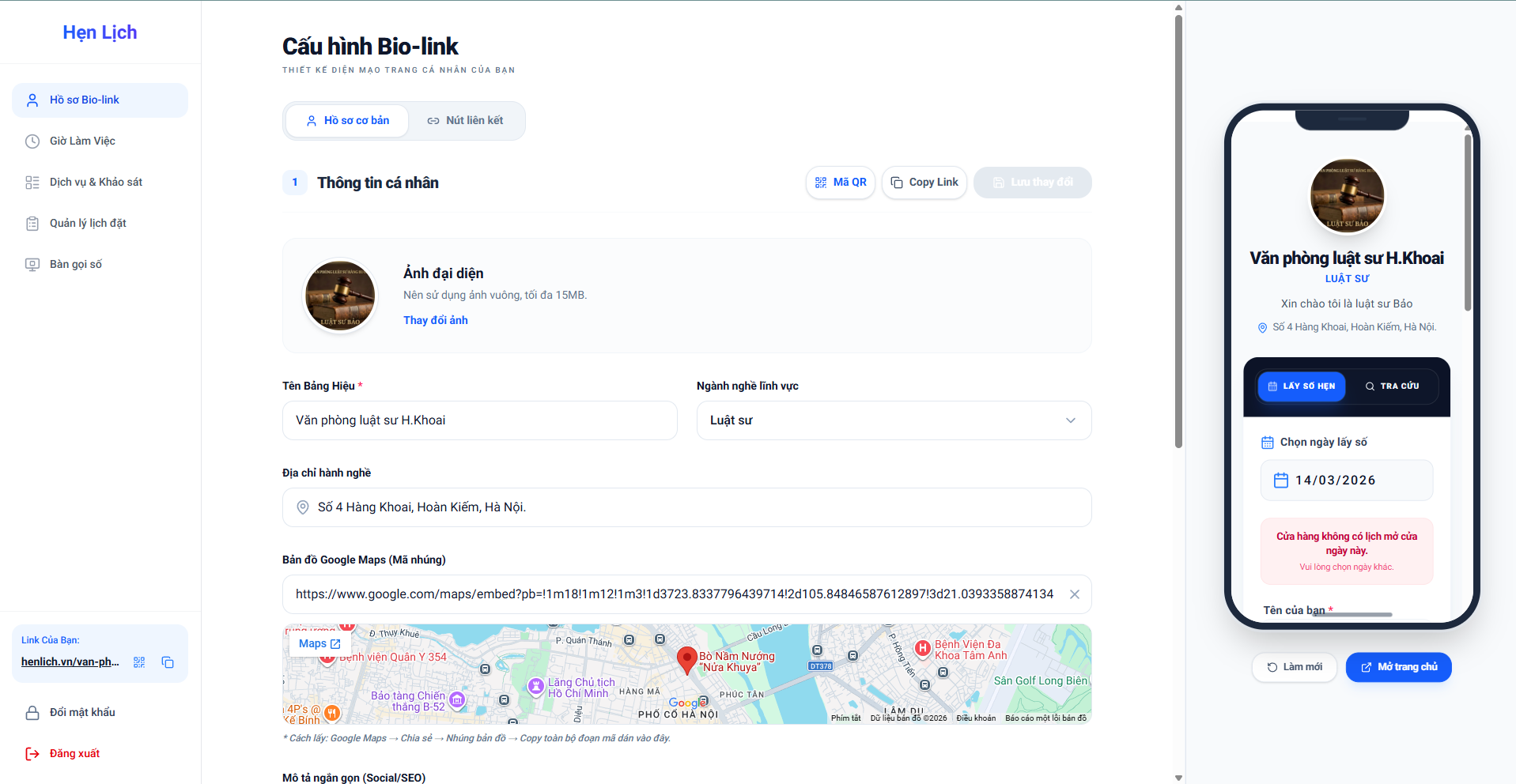1516x784 pixels.
Task: Click the location pin icon in address field
Action: click(x=302, y=507)
